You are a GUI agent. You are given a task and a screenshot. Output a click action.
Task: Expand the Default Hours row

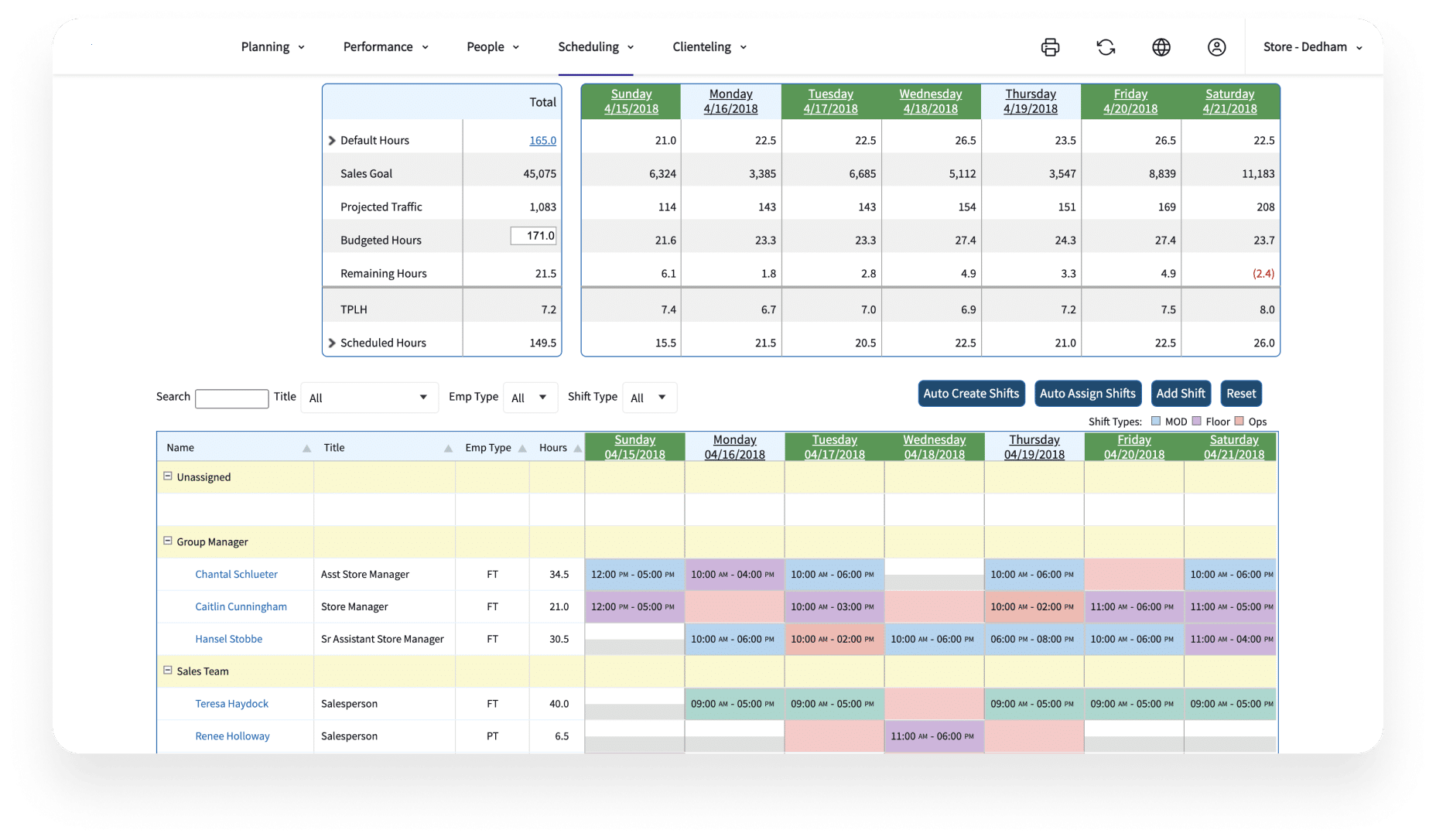[x=332, y=141]
